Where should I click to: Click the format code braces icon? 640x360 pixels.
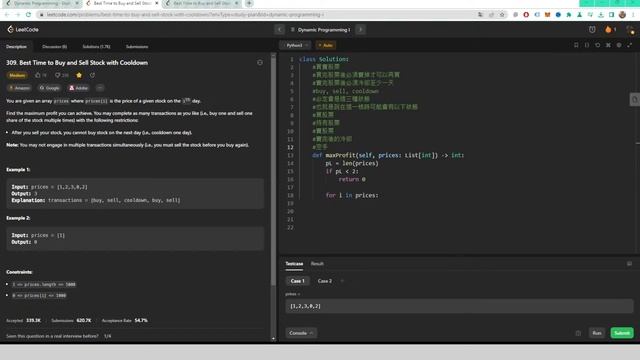[587, 45]
